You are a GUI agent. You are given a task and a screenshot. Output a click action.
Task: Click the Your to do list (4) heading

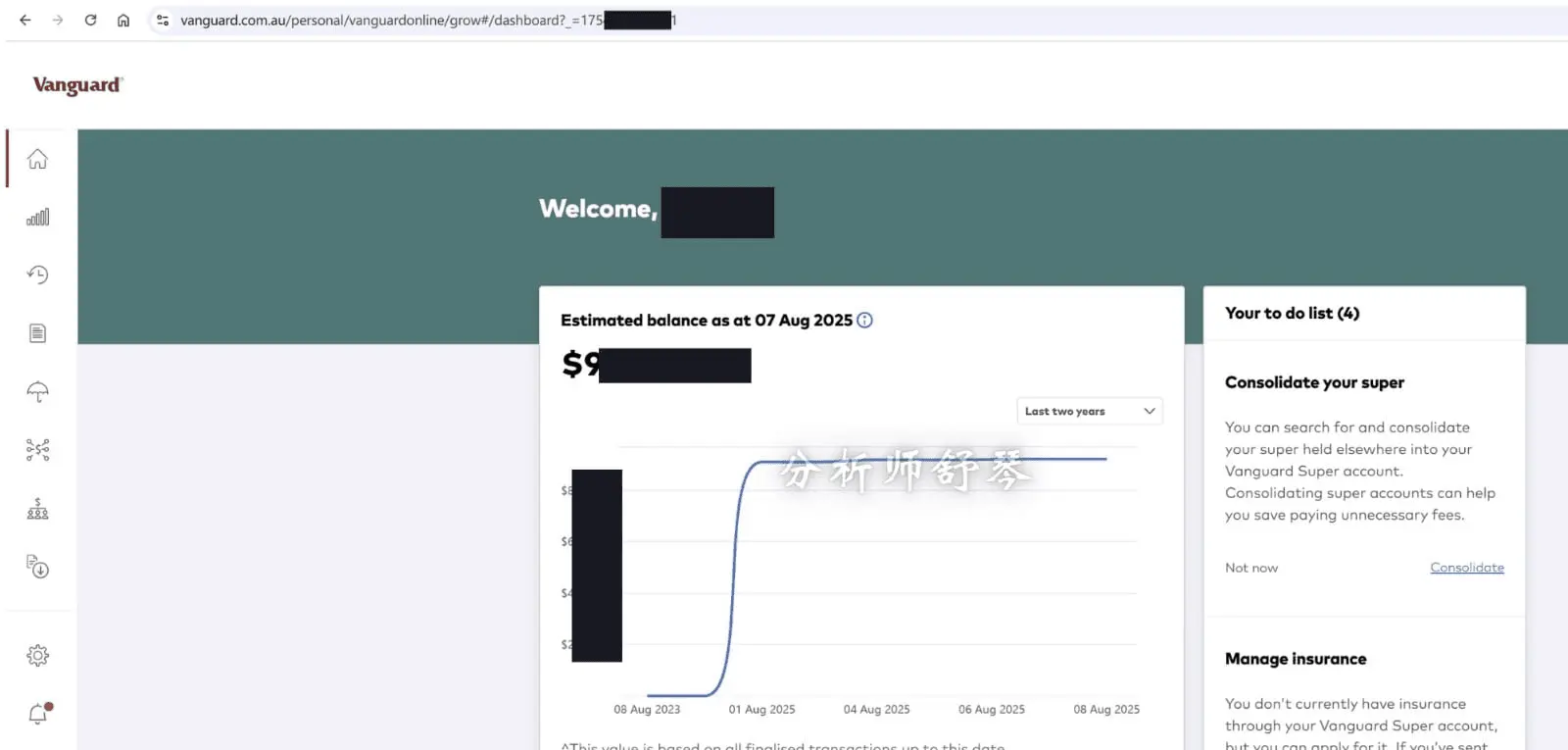click(x=1292, y=313)
